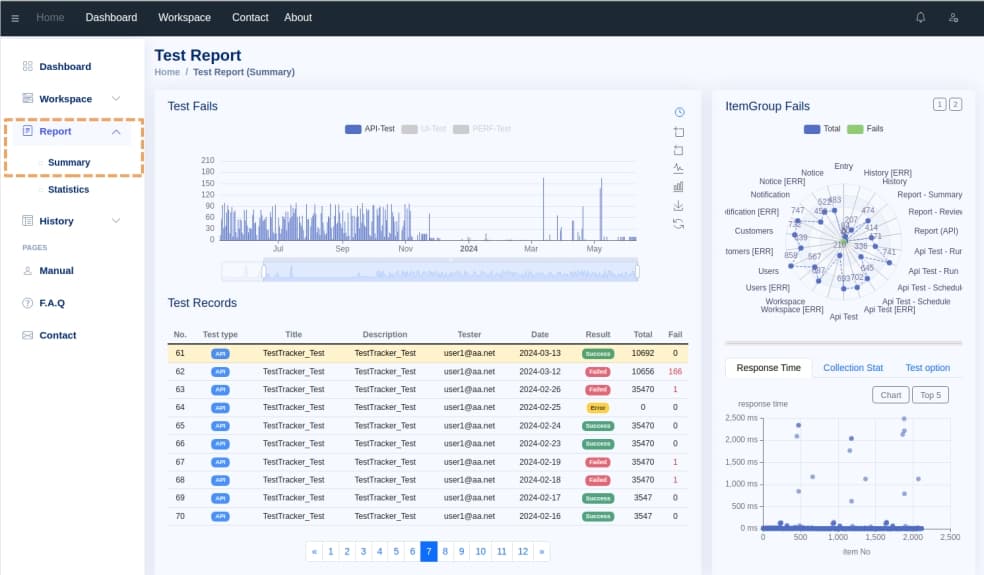Toggle the Fails legend in ItemGroup chart
This screenshot has width=984, height=575.
(865, 129)
